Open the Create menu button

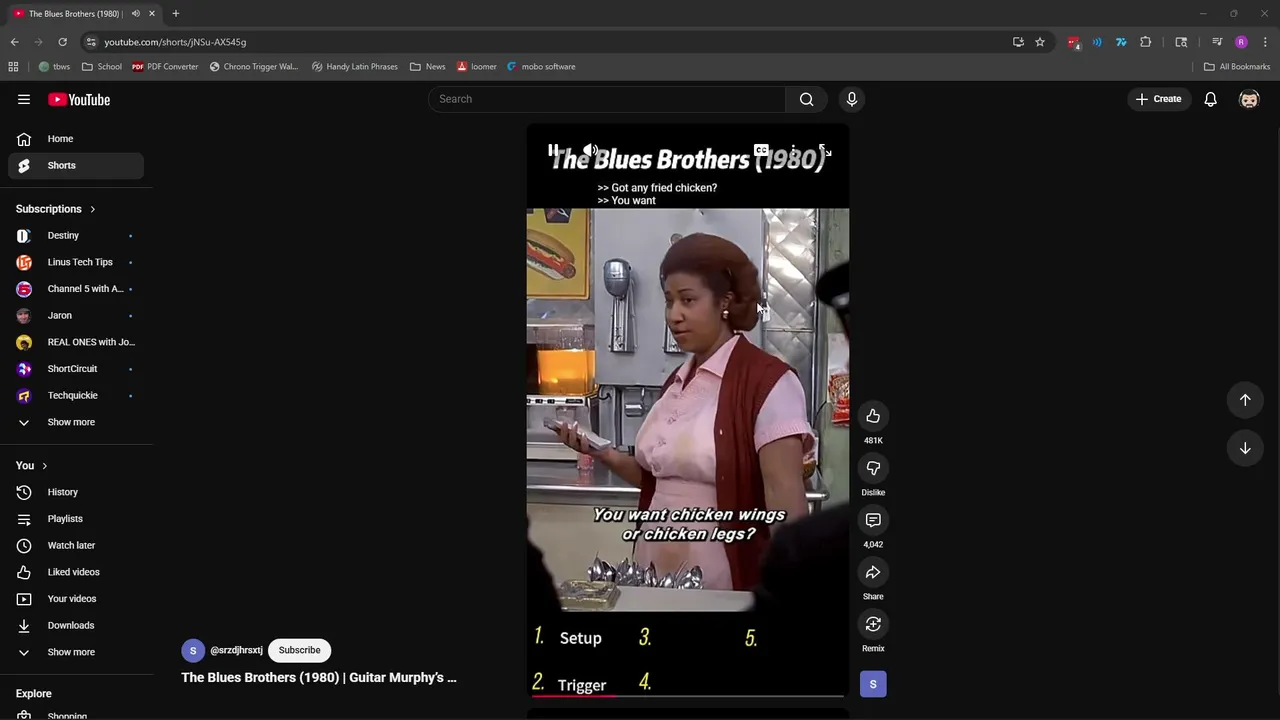coord(1158,99)
